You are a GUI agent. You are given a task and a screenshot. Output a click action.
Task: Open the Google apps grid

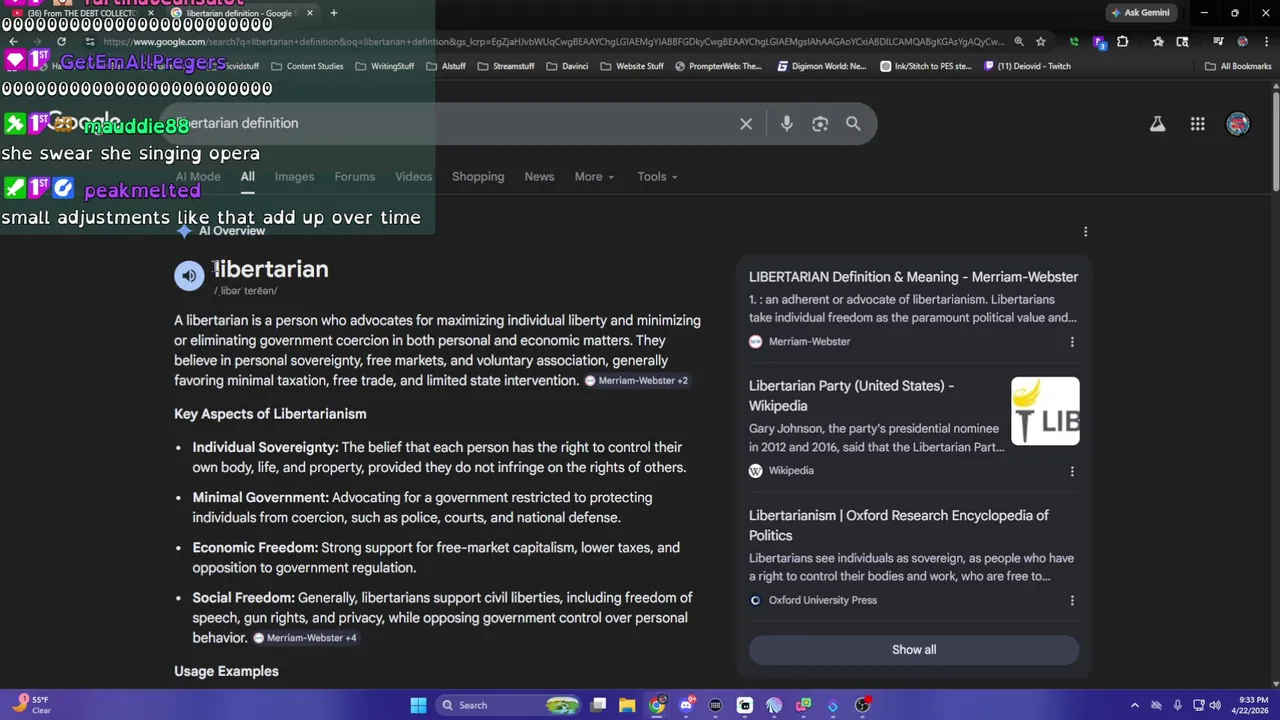(x=1197, y=124)
